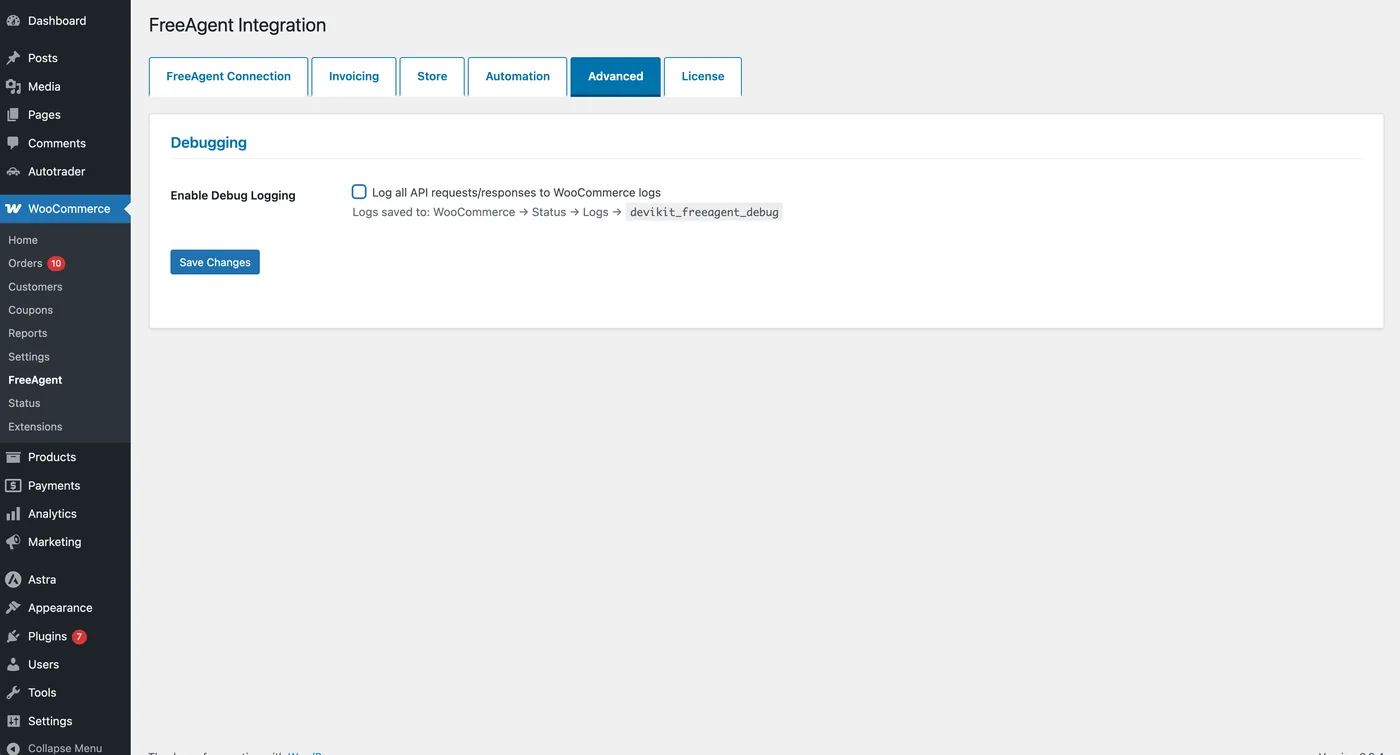Click the Enable Debug Logging label

[x=233, y=195]
